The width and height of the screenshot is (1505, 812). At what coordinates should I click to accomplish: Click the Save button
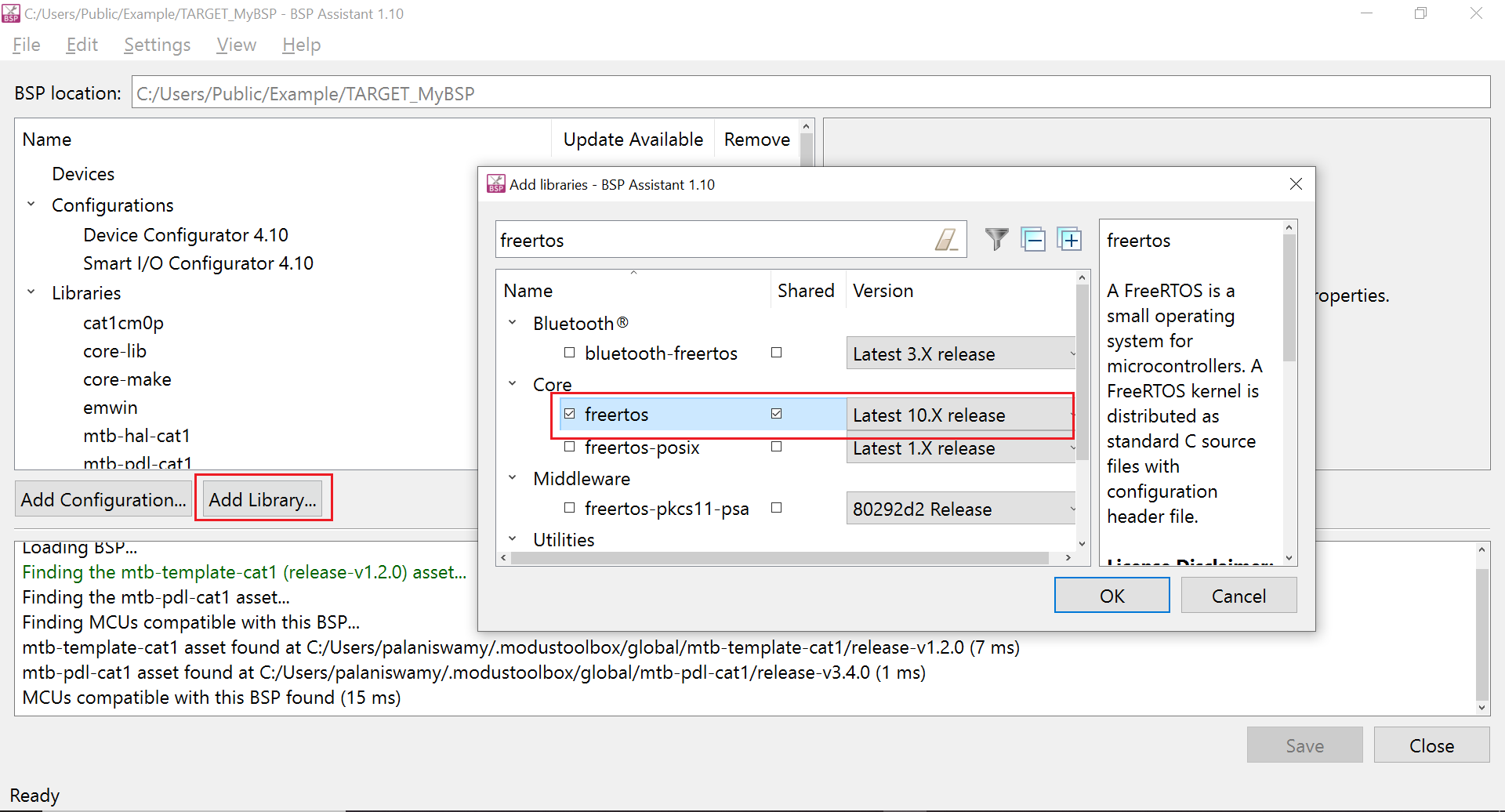click(x=1304, y=745)
